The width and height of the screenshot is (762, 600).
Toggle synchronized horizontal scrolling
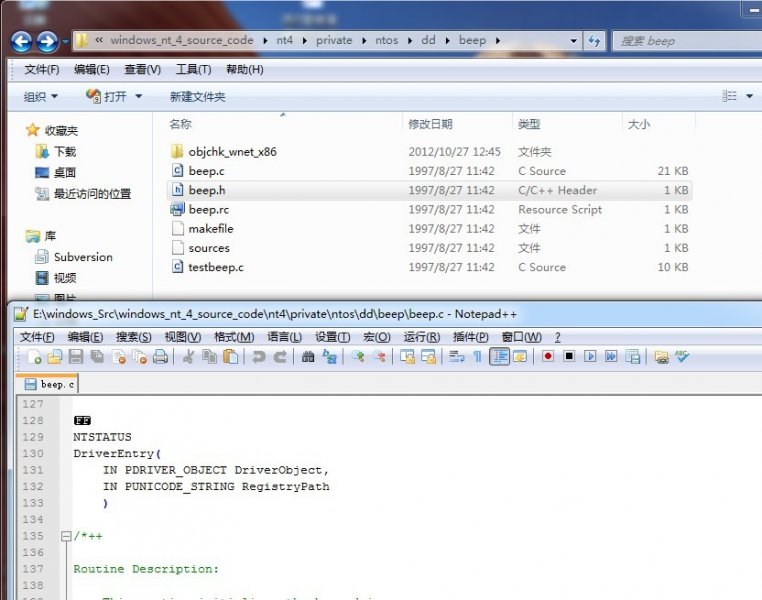[x=429, y=357]
